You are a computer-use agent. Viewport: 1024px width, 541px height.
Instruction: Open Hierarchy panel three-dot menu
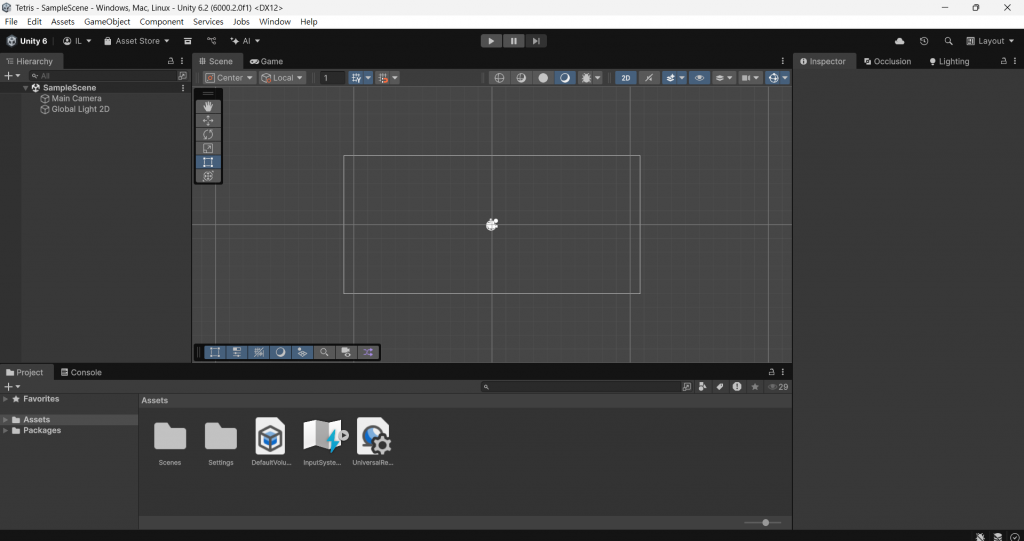click(182, 61)
